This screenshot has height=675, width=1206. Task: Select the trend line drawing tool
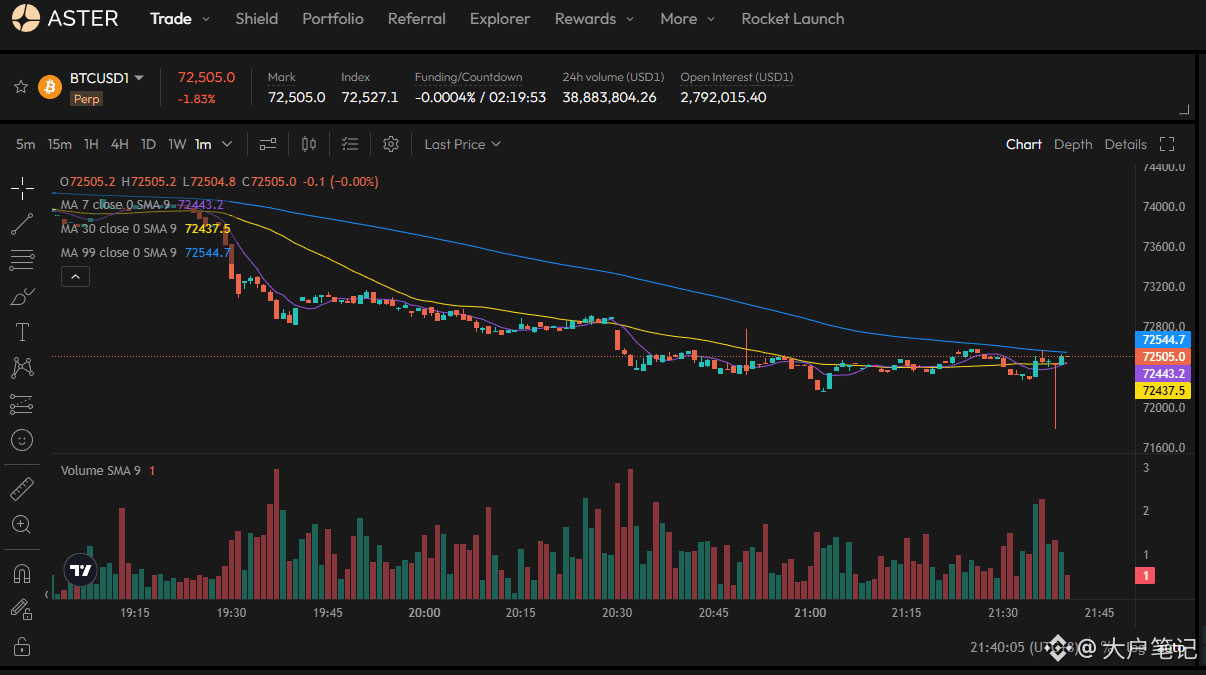tap(22, 225)
